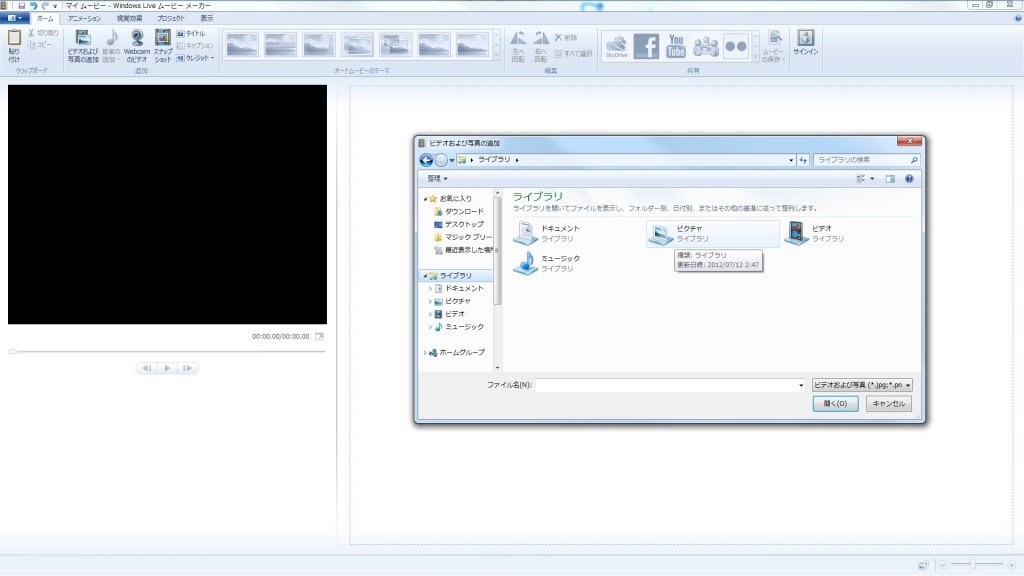Screen dimensions: 1024x576
Task: Toggle the preview pane icon in dialog
Action: [x=889, y=178]
